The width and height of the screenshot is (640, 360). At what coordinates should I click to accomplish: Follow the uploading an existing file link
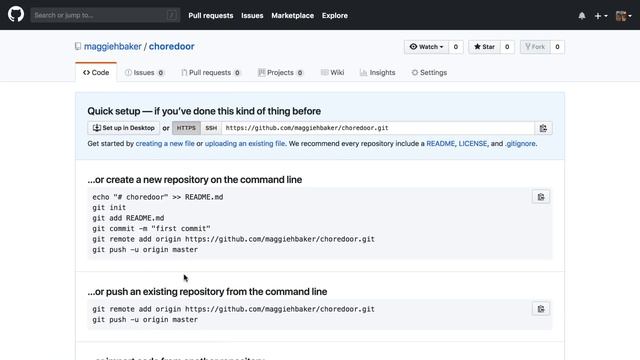coord(245,144)
